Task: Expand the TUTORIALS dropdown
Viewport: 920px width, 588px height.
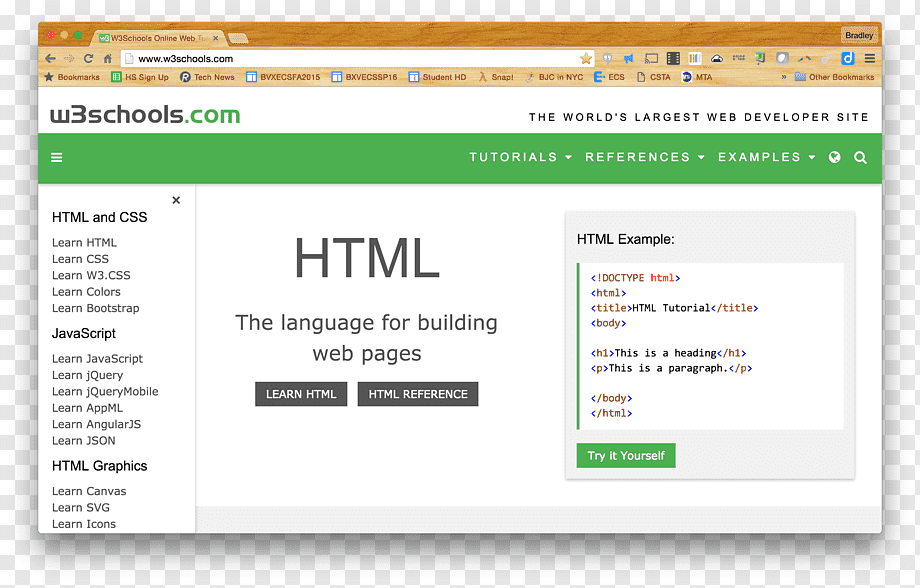Action: coord(519,157)
